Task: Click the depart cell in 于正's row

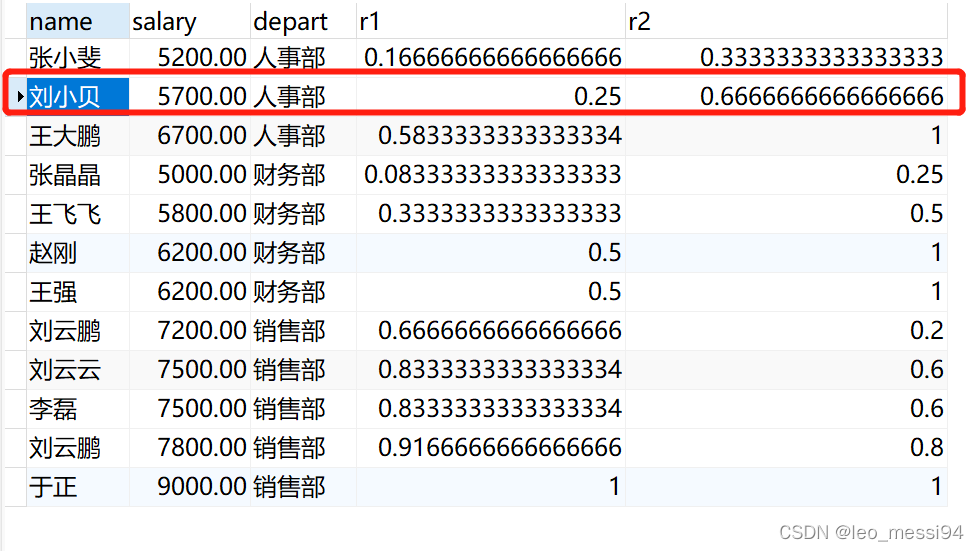Action: 303,487
